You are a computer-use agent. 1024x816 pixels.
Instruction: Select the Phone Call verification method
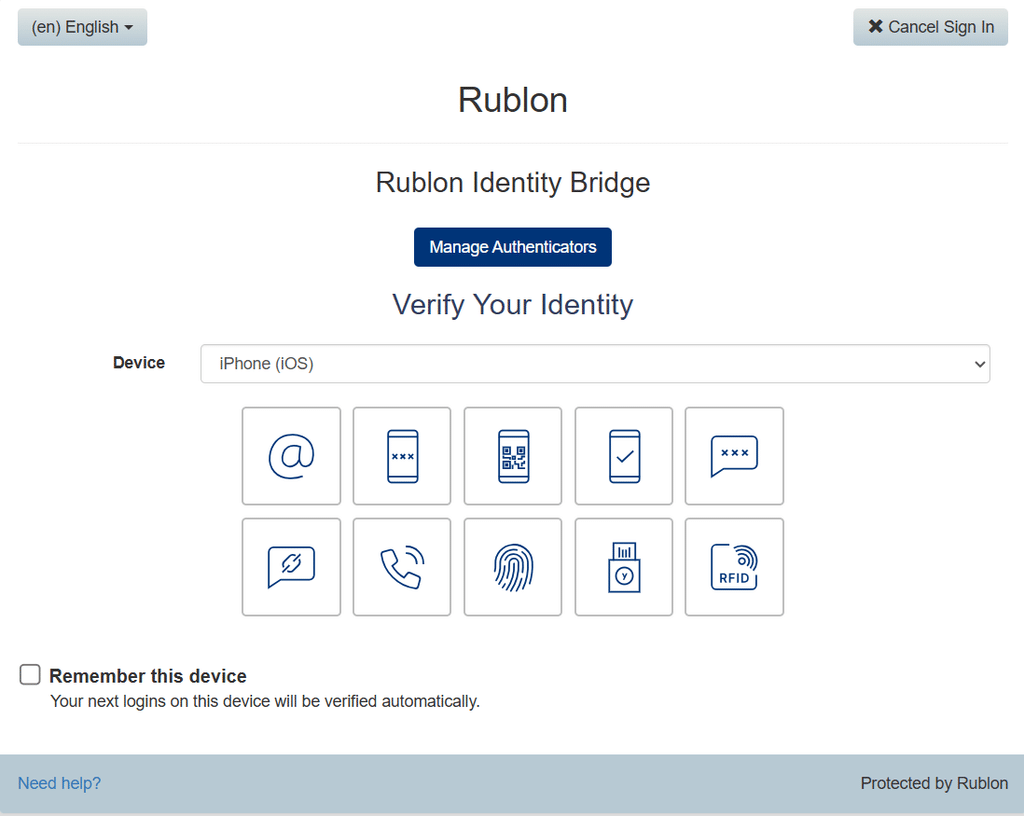(402, 567)
